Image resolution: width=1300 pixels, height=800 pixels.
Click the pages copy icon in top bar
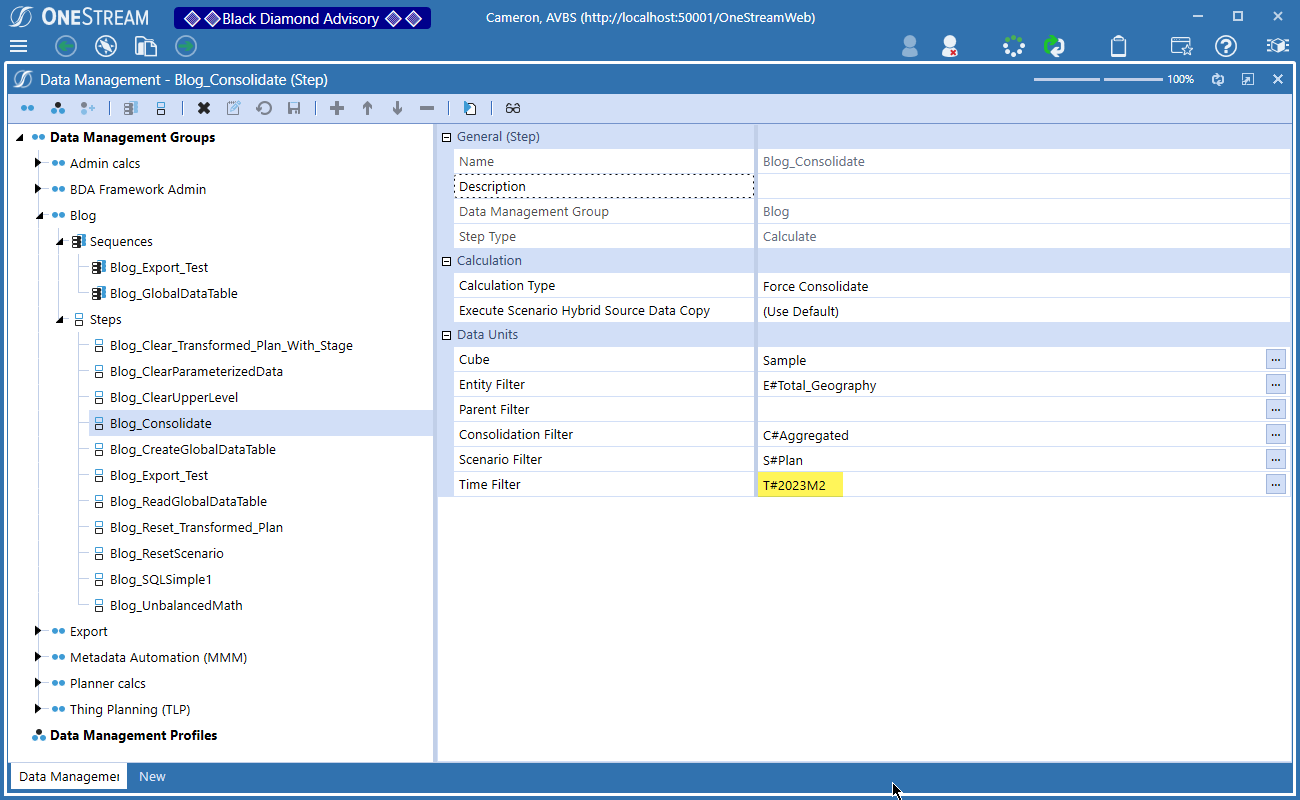click(x=146, y=46)
